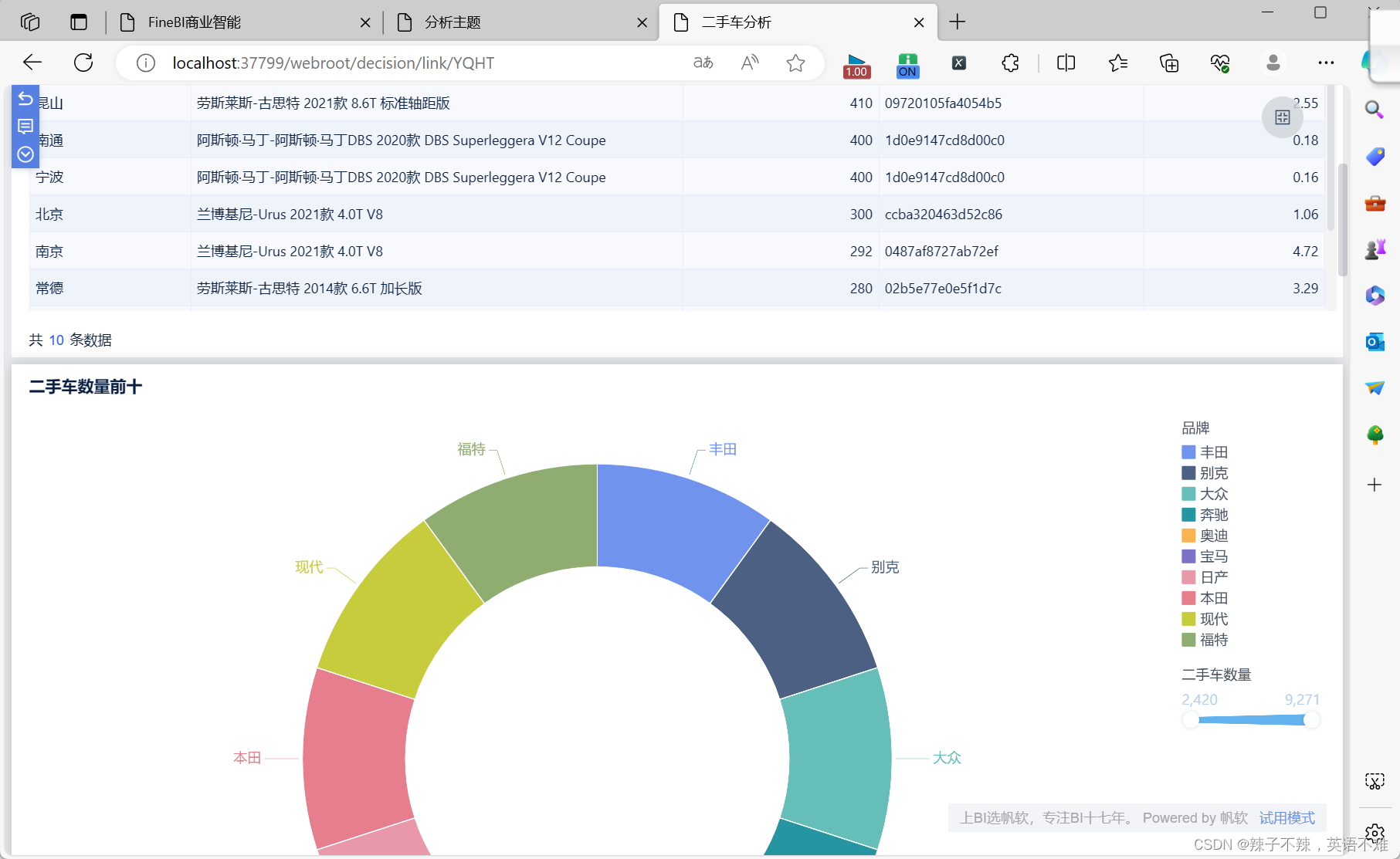The height and width of the screenshot is (859, 1400).
Task: Open the 1.00 speed extension icon
Action: 856,66
